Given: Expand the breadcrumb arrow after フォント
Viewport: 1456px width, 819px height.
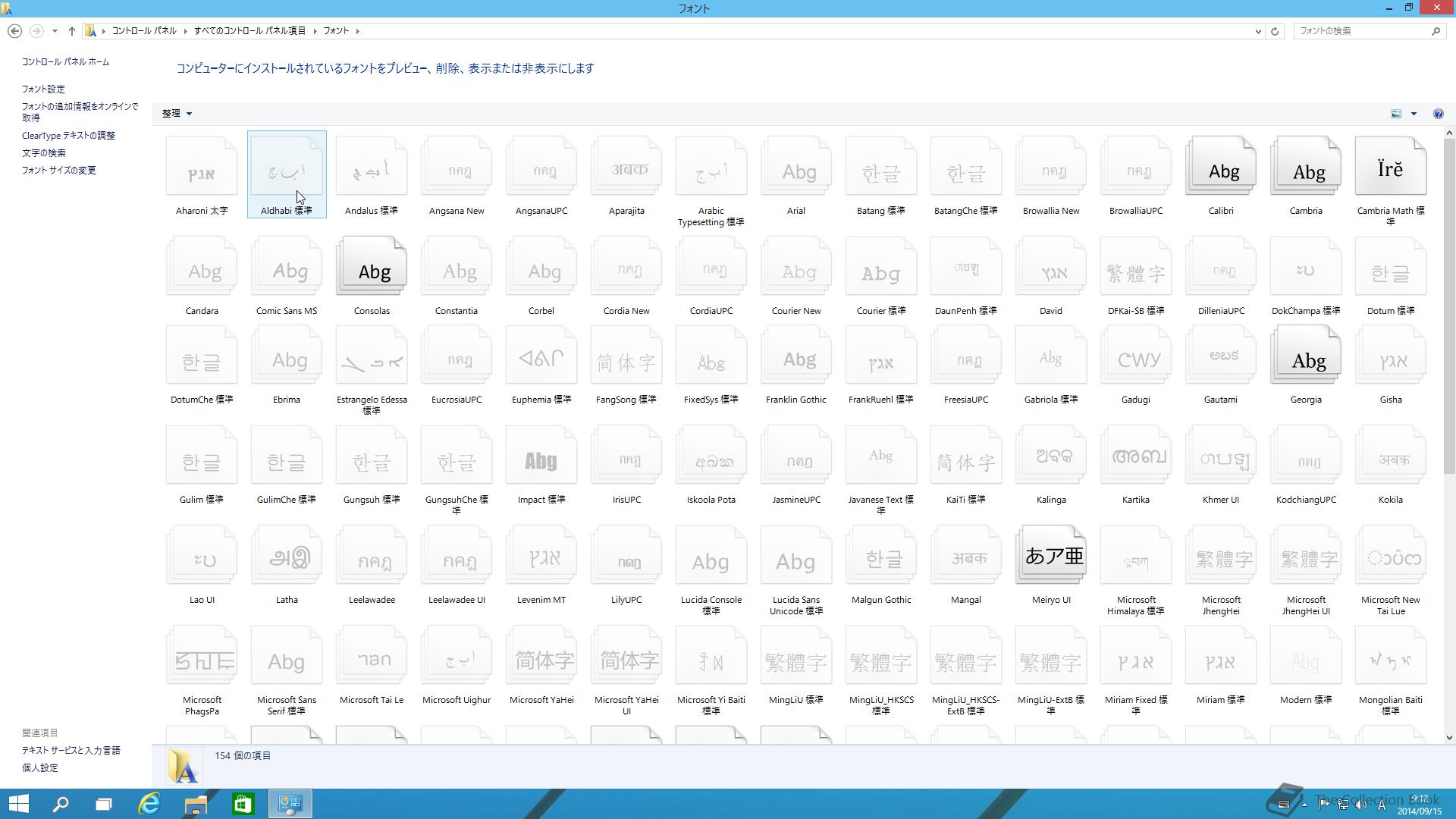Looking at the screenshot, I should click(358, 31).
